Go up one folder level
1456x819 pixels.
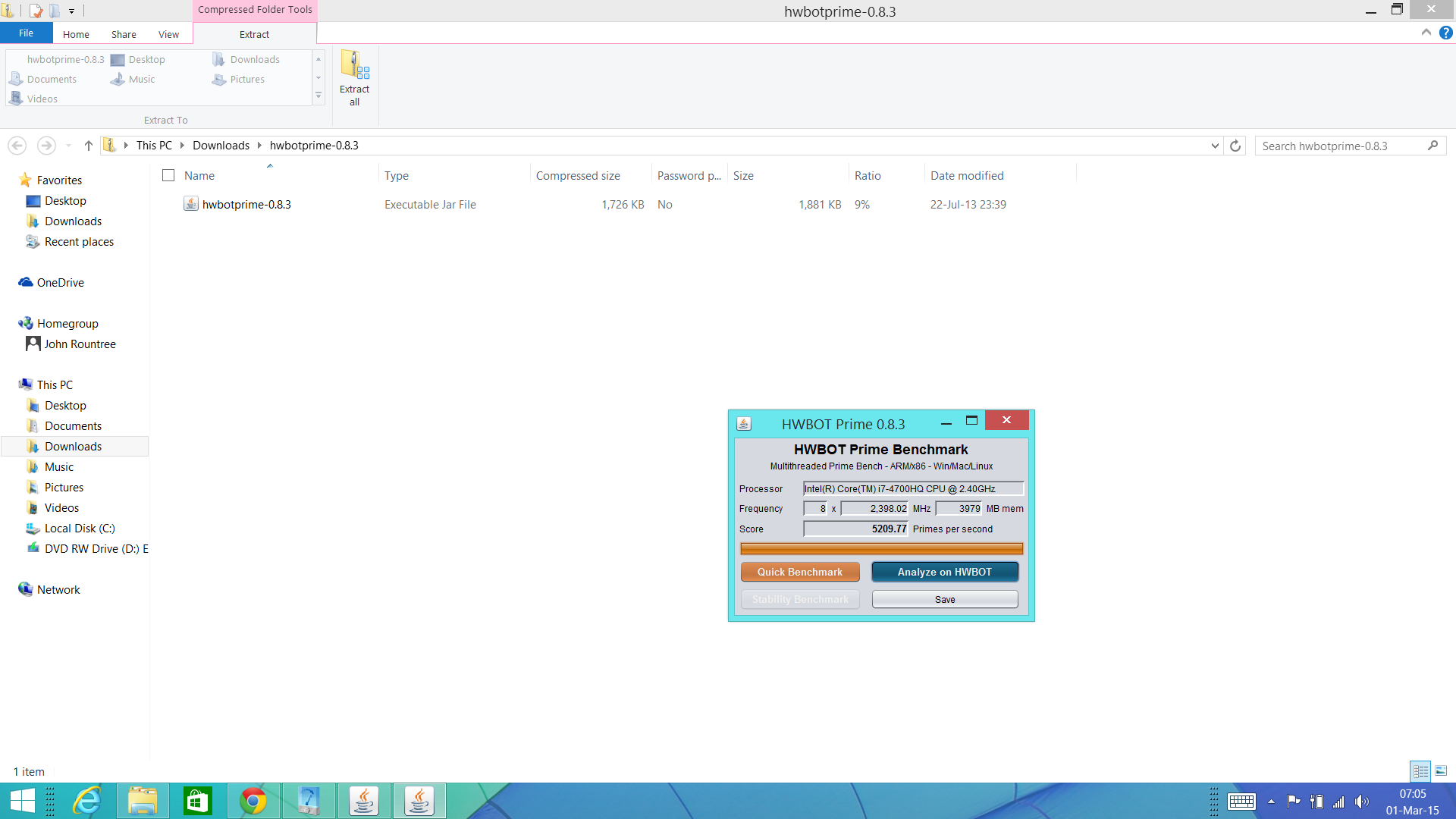88,146
